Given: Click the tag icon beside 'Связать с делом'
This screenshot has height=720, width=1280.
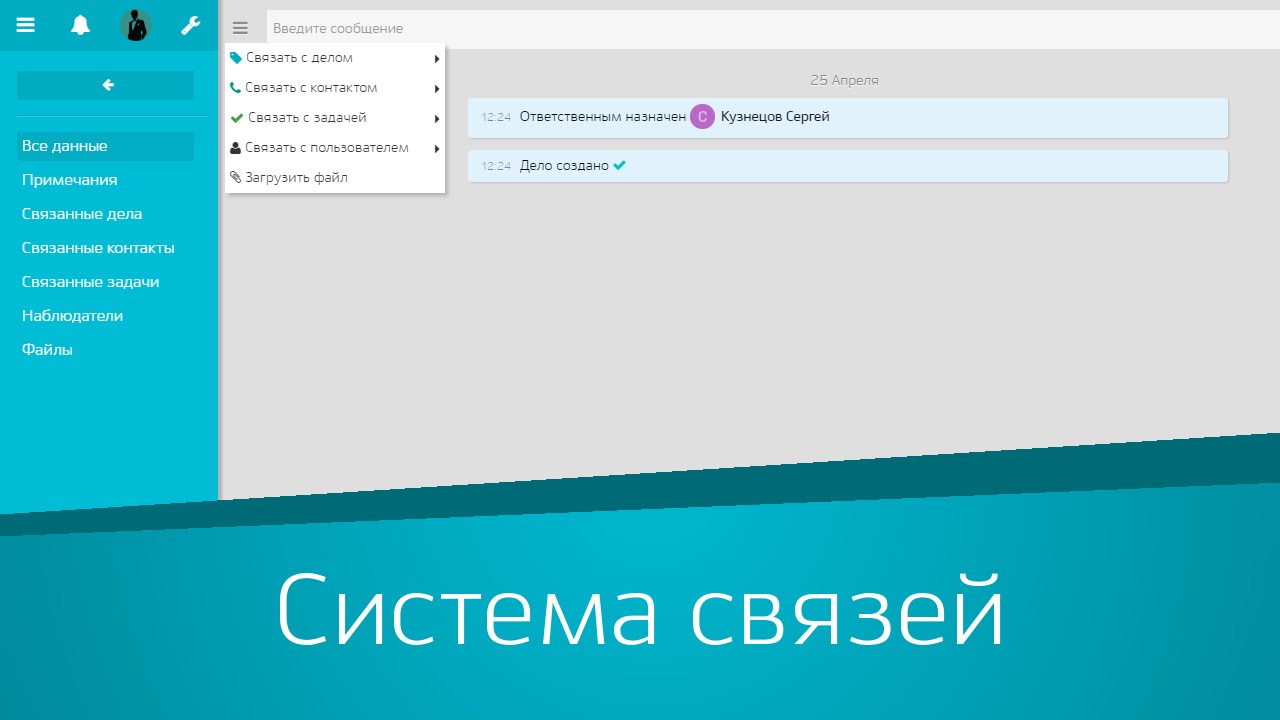Looking at the screenshot, I should (x=234, y=57).
